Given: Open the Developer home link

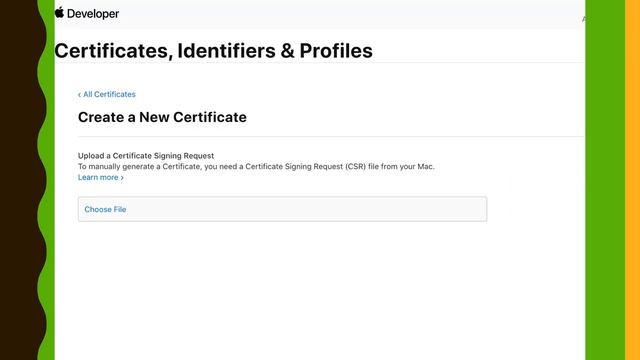Looking at the screenshot, I should point(93,14).
